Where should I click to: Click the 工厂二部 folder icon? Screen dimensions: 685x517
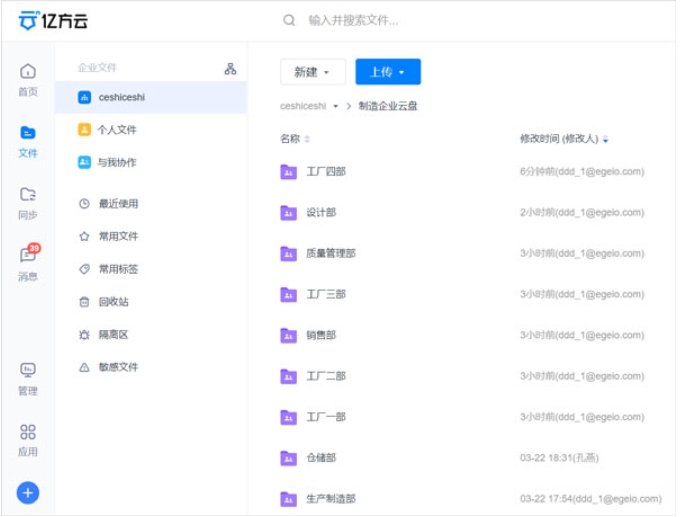click(288, 376)
